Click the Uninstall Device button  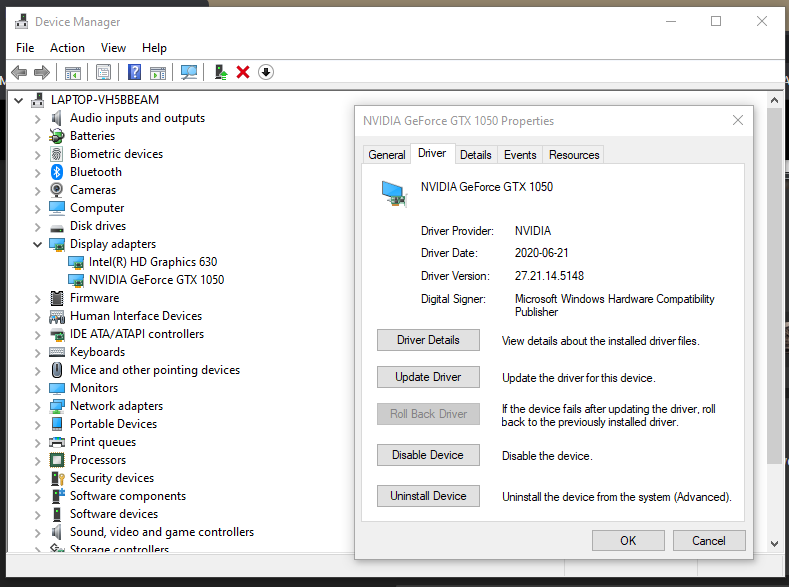click(x=428, y=496)
